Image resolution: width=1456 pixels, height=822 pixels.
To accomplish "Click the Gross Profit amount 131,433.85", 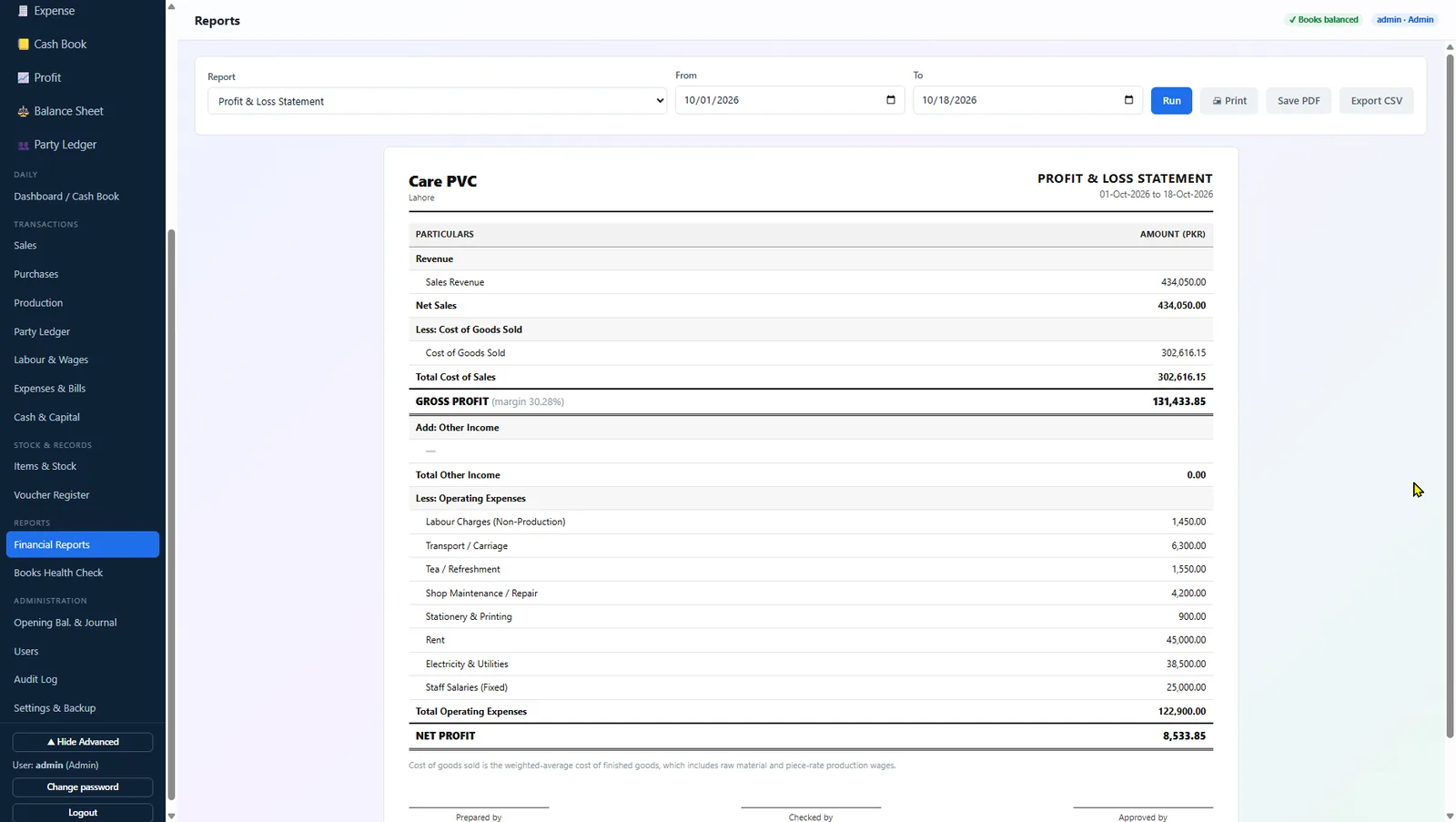I will pos(1178,401).
